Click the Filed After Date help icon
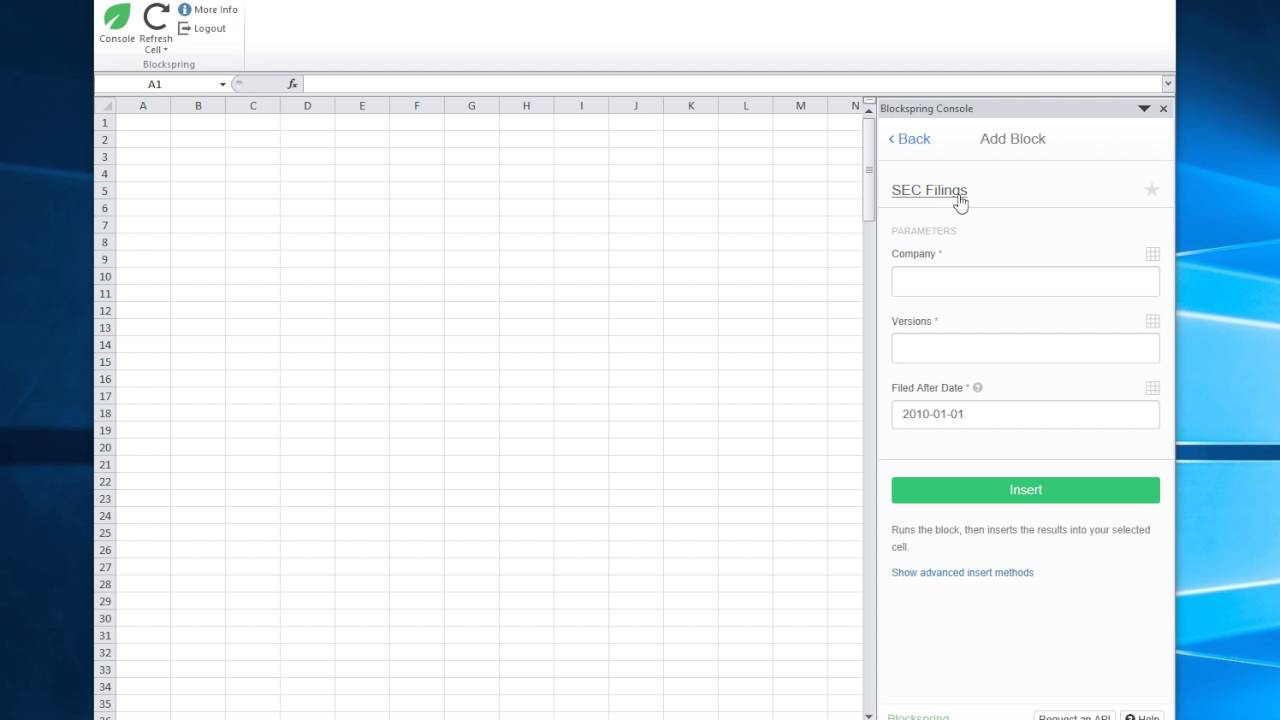1280x720 pixels. tap(978, 388)
